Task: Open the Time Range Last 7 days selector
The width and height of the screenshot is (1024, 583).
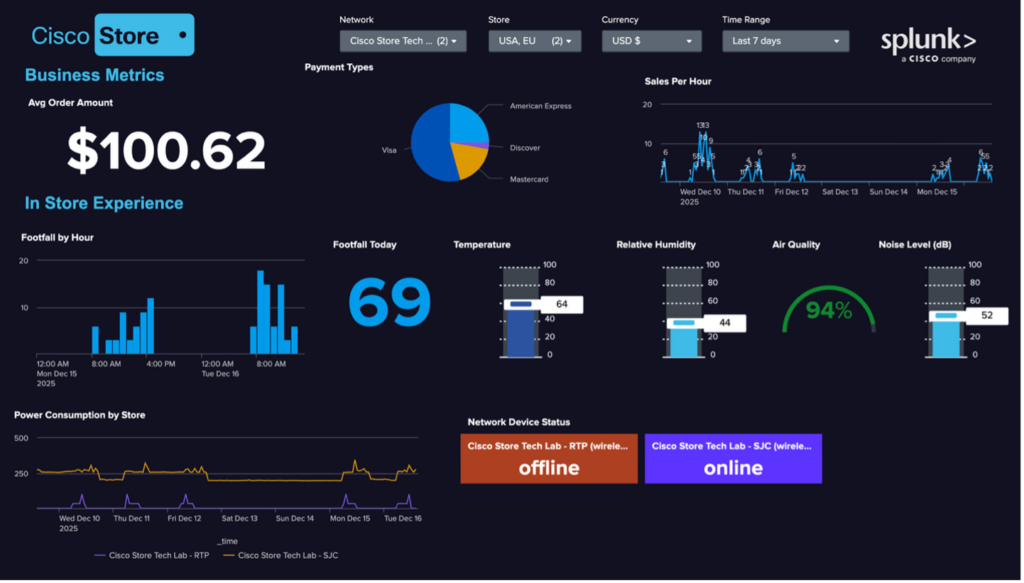Action: pos(785,41)
